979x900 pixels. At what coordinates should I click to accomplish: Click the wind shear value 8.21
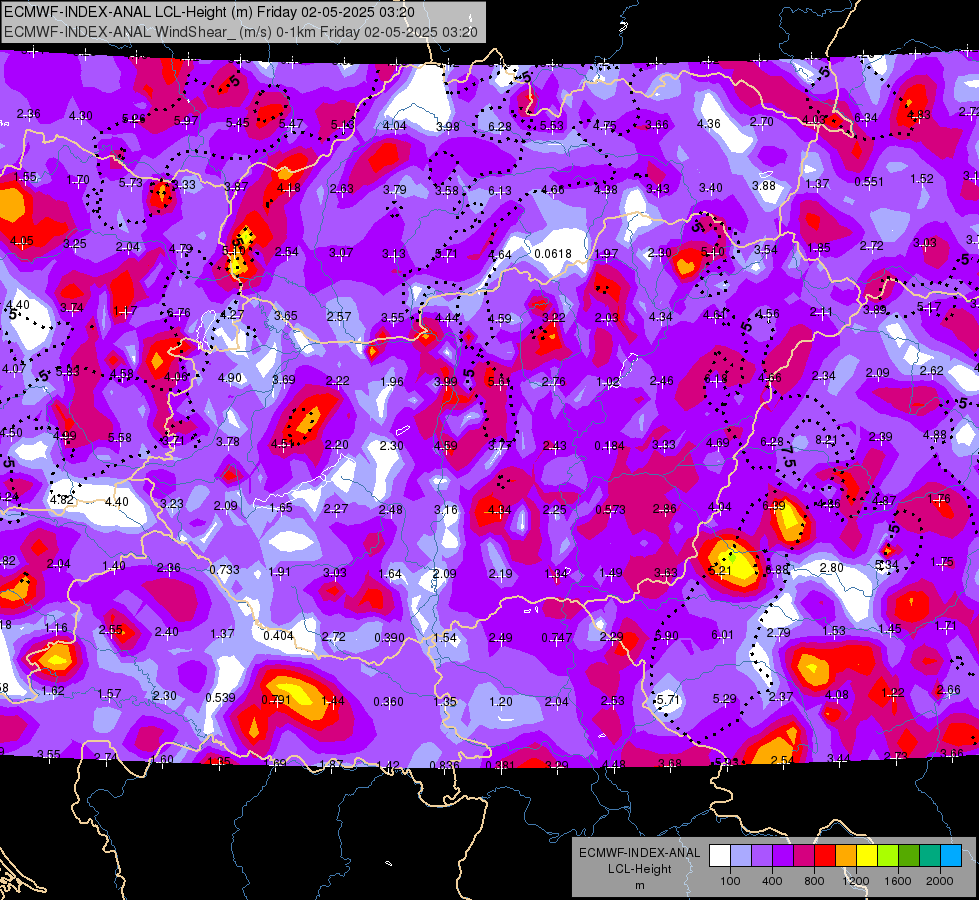[x=826, y=440]
